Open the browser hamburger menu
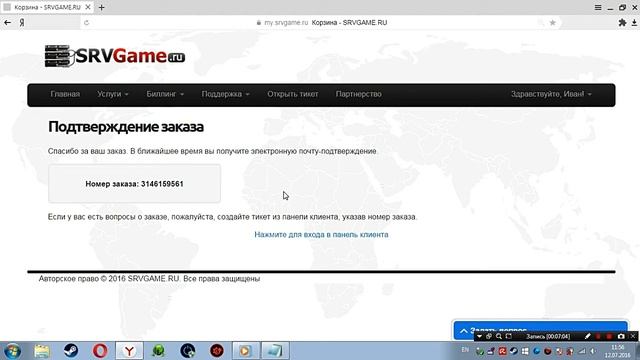Viewport: 640px width, 360px height. tap(598, 7)
